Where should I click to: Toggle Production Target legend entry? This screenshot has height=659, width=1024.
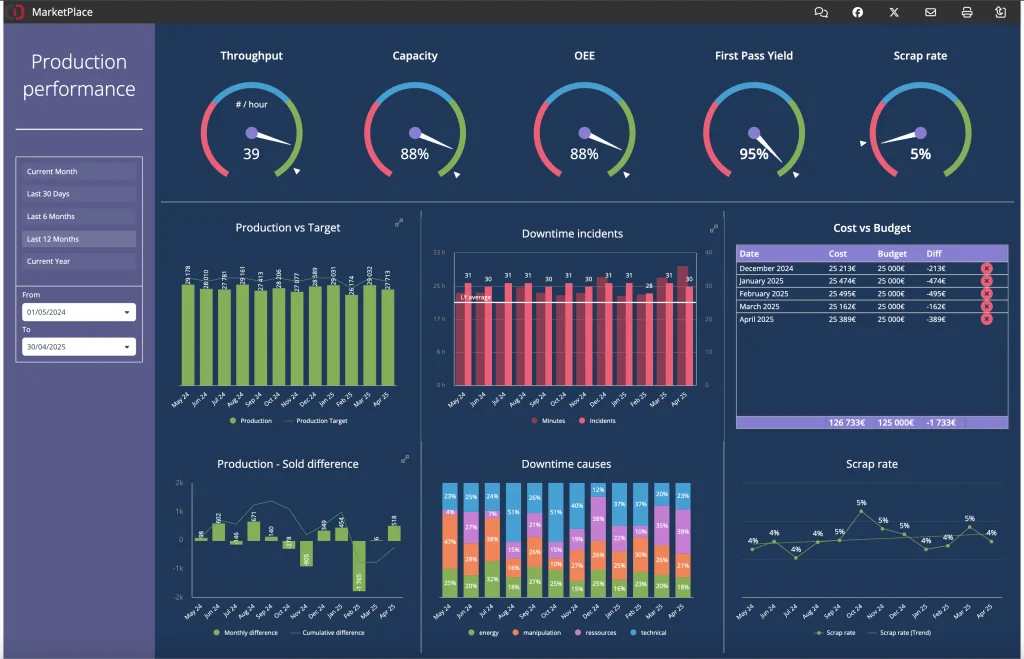click(316, 421)
